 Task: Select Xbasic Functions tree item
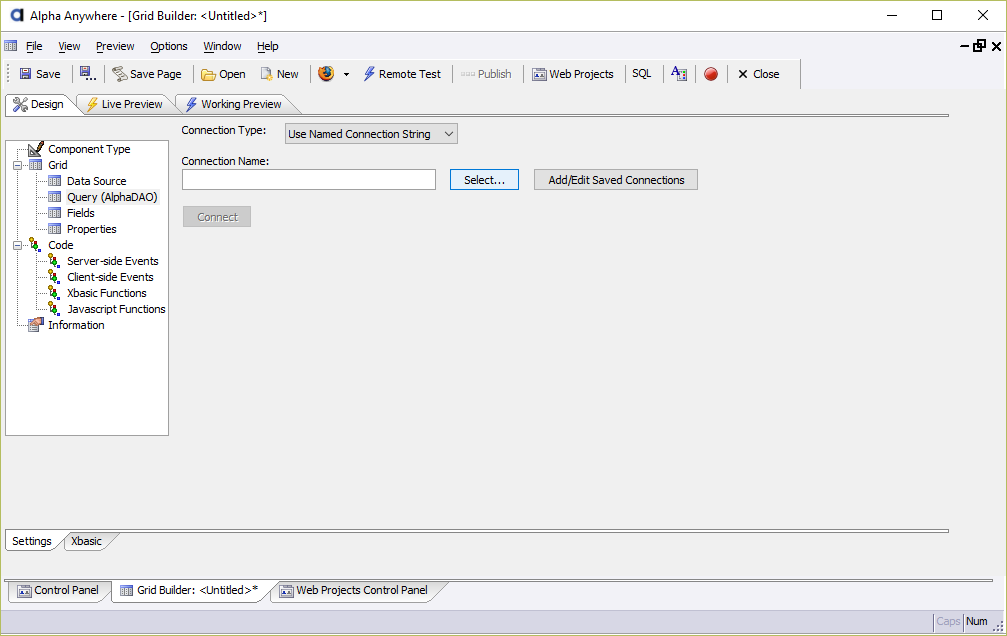pos(107,294)
